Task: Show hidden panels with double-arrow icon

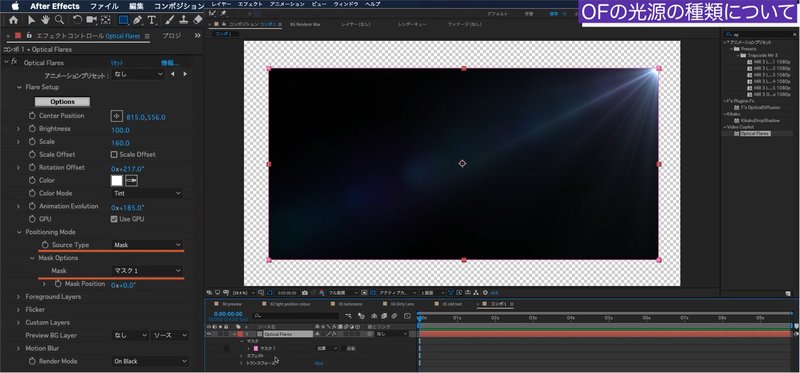Action: tap(197, 36)
